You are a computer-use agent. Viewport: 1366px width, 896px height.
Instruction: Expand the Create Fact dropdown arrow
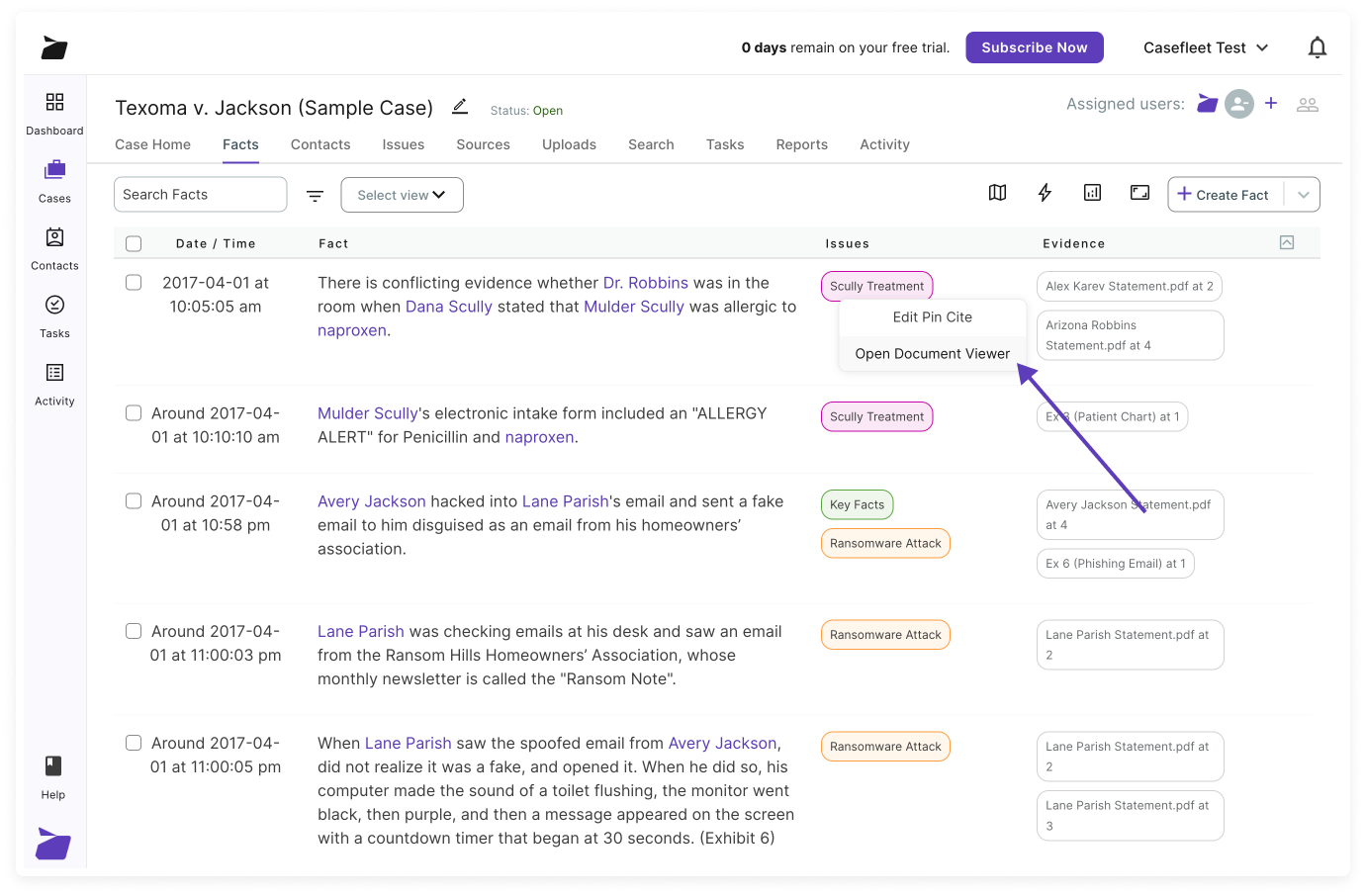pos(1304,194)
